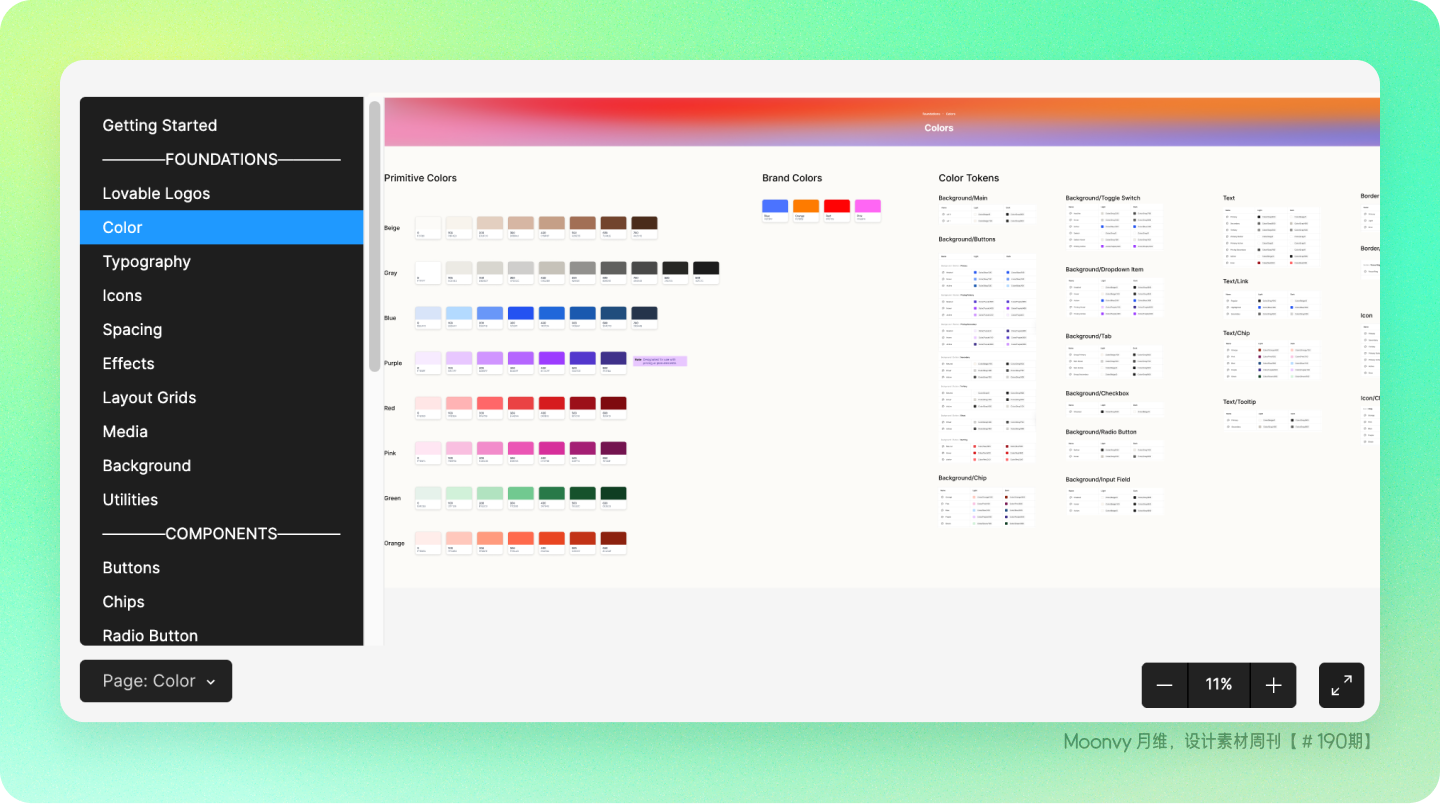Open the Buttons components page
Image resolution: width=1440 pixels, height=804 pixels.
coord(131,567)
